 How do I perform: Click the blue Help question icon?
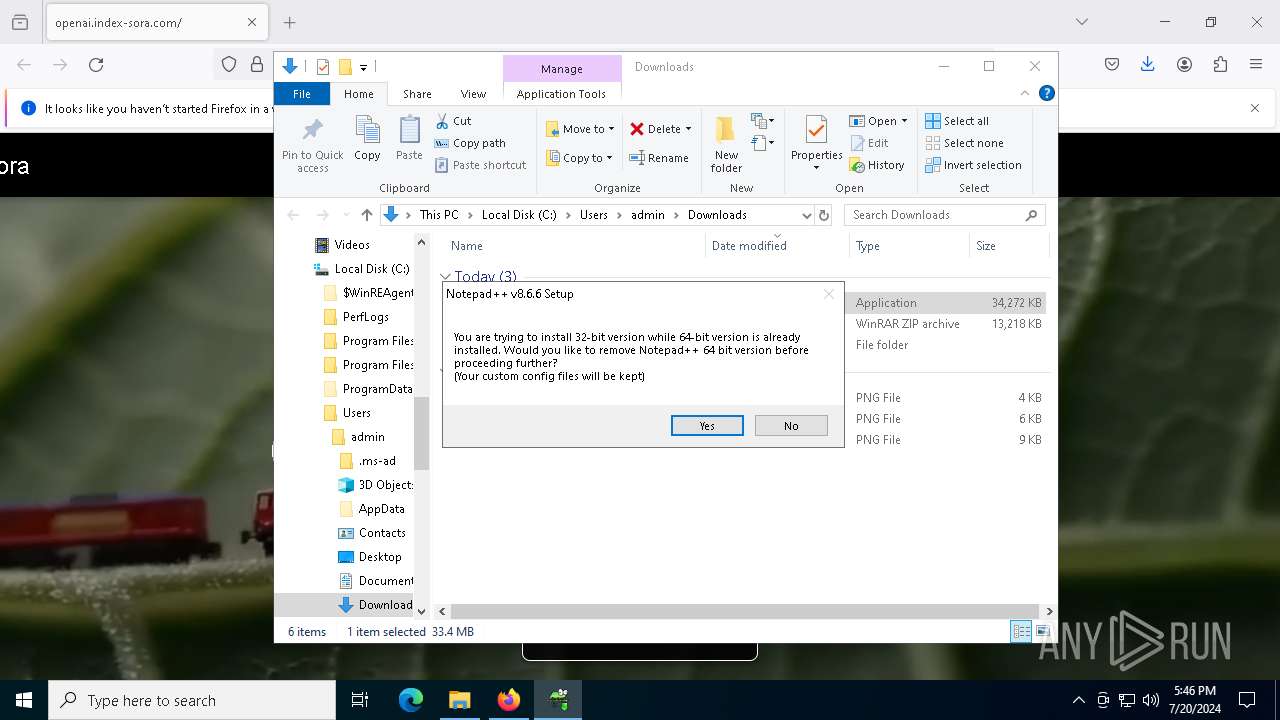click(1046, 93)
